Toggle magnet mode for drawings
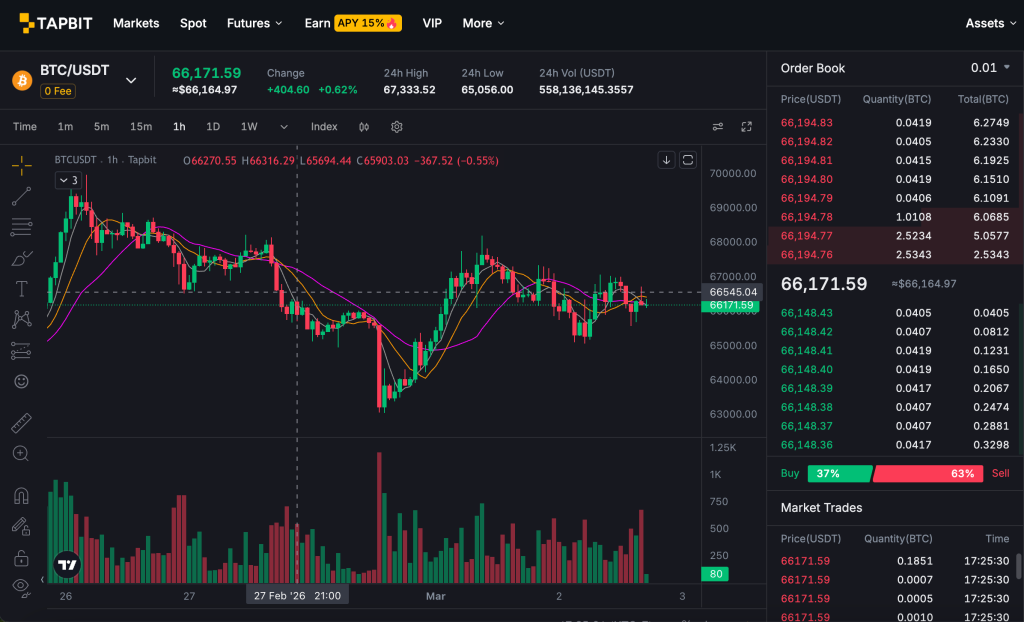This screenshot has width=1024, height=622. pyautogui.click(x=21, y=495)
